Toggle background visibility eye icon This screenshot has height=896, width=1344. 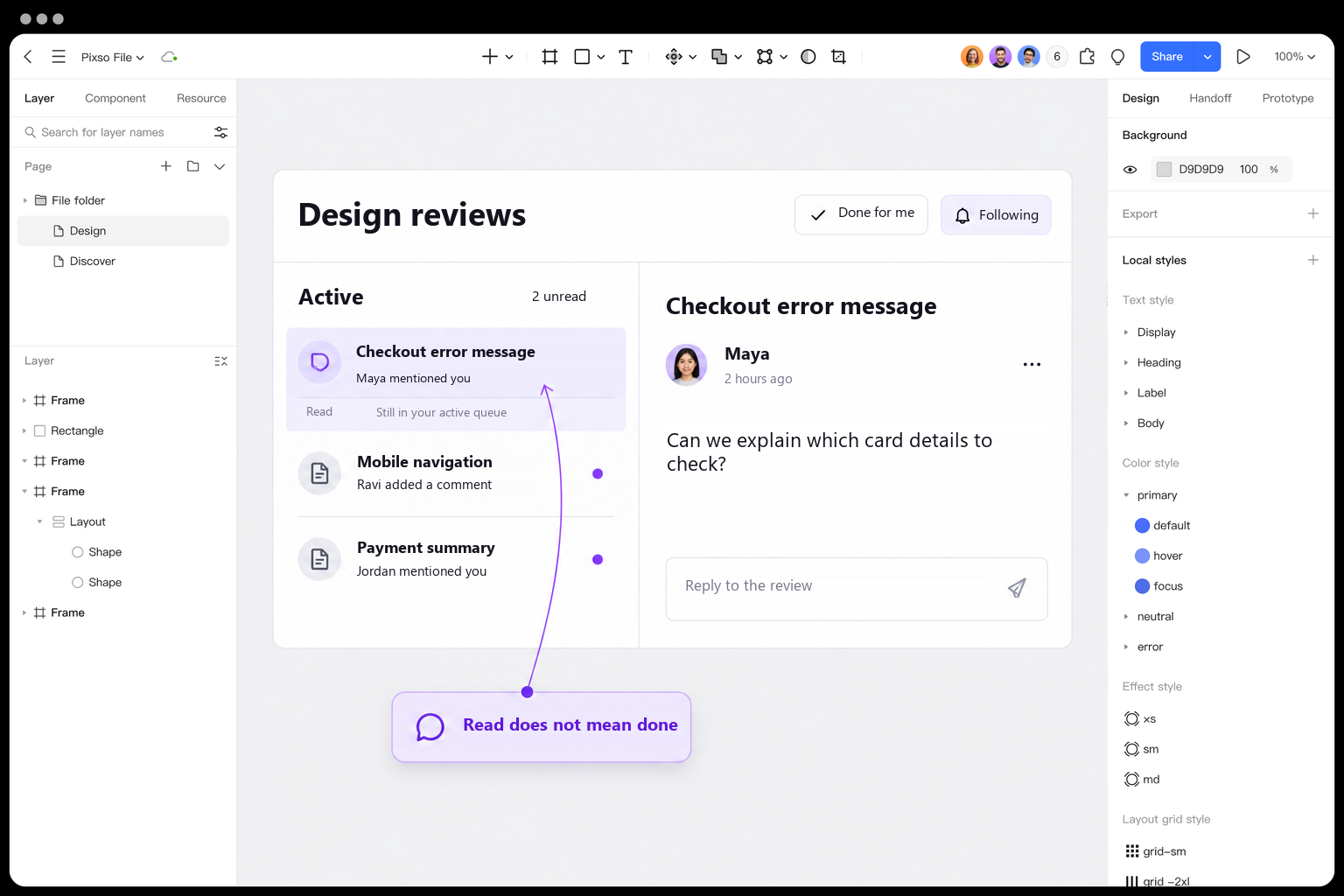tap(1130, 170)
